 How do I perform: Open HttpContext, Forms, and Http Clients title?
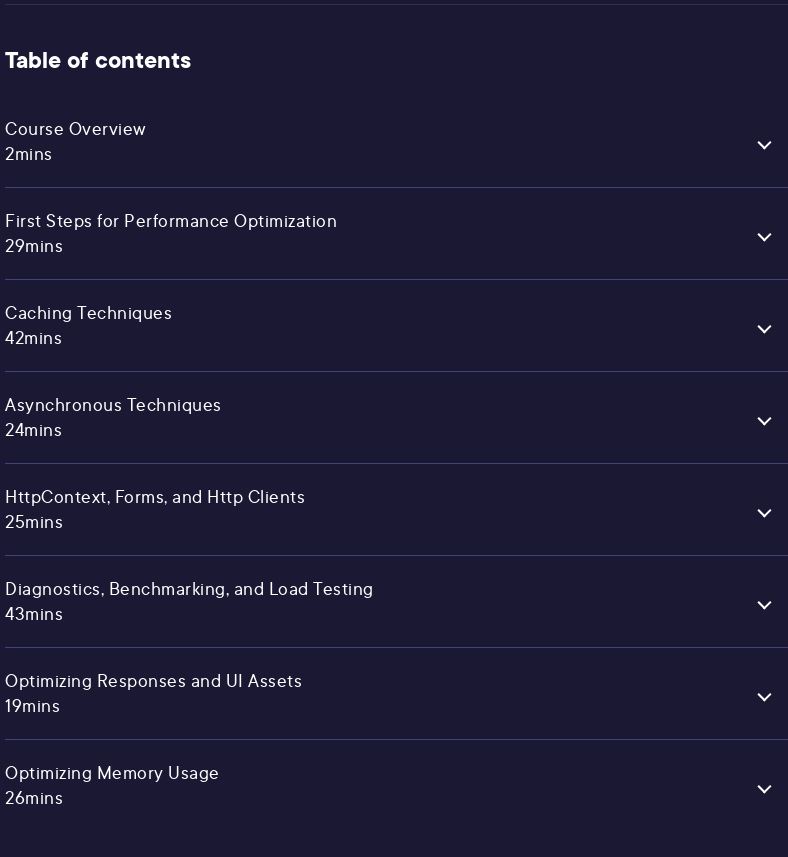155,497
